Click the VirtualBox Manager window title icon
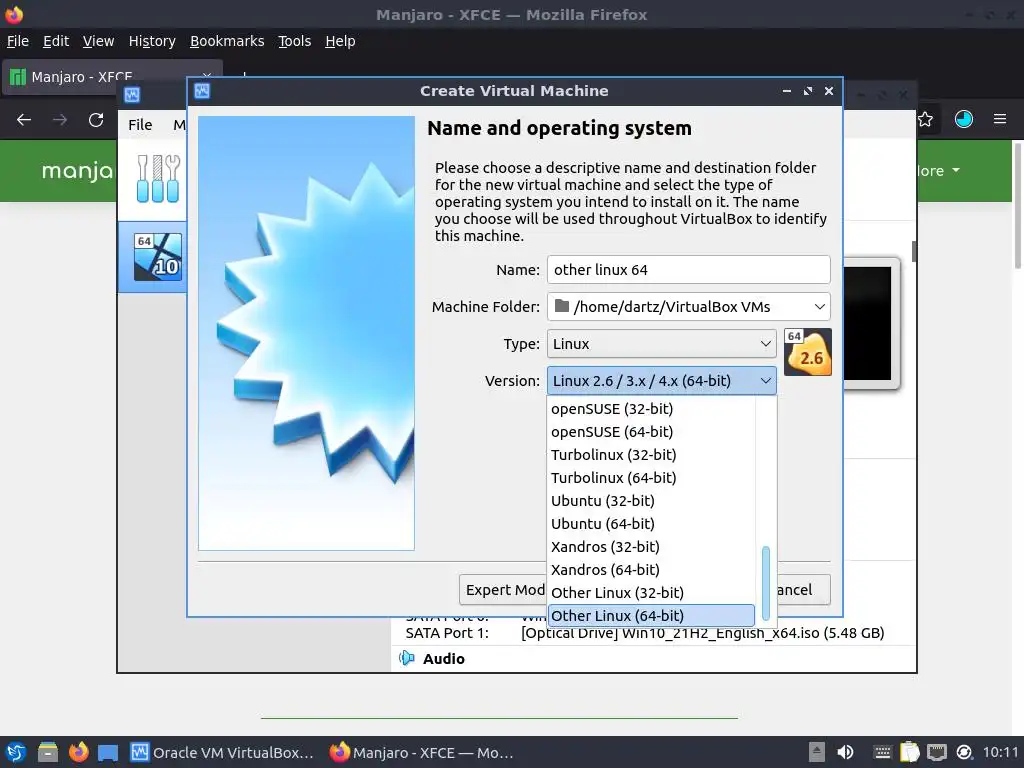The height and width of the screenshot is (768, 1024). [132, 95]
